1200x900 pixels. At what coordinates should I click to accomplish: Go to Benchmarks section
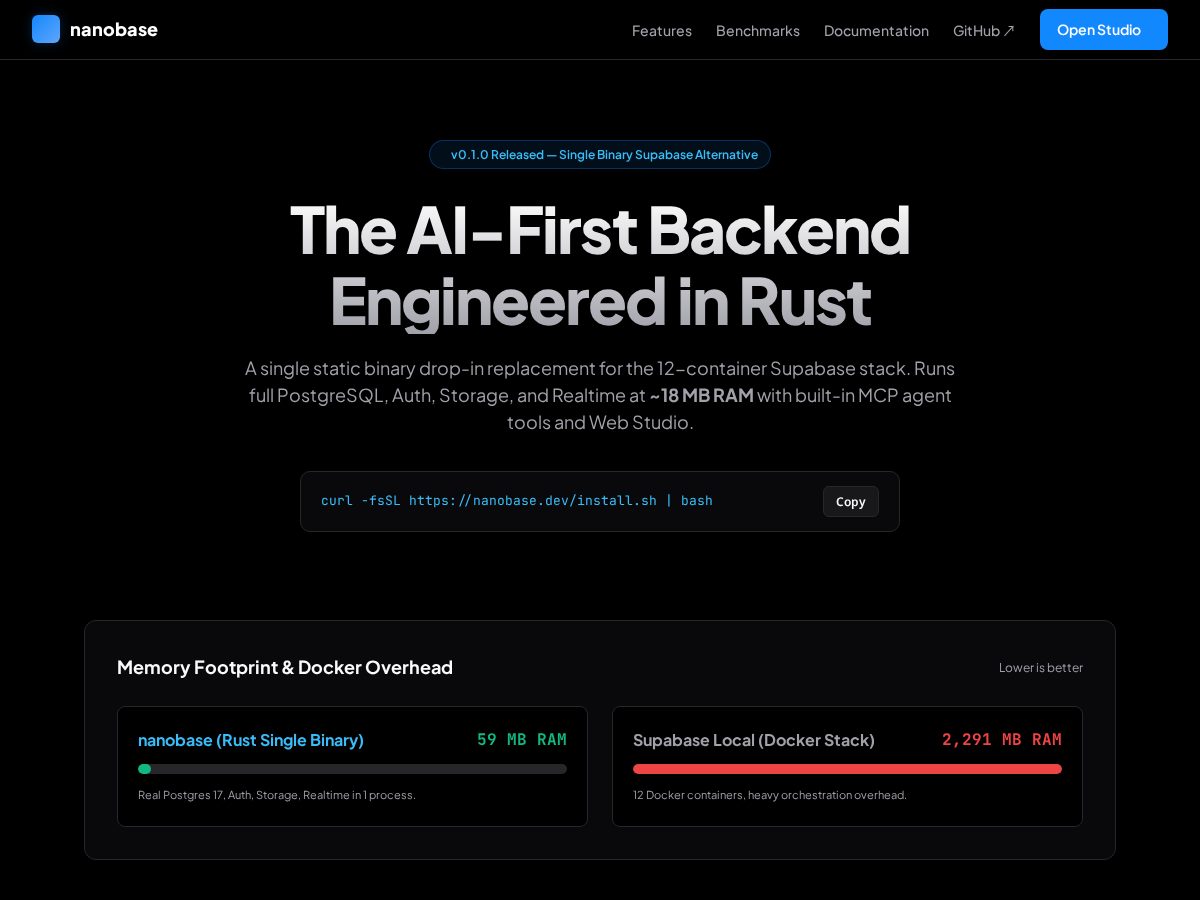point(758,31)
